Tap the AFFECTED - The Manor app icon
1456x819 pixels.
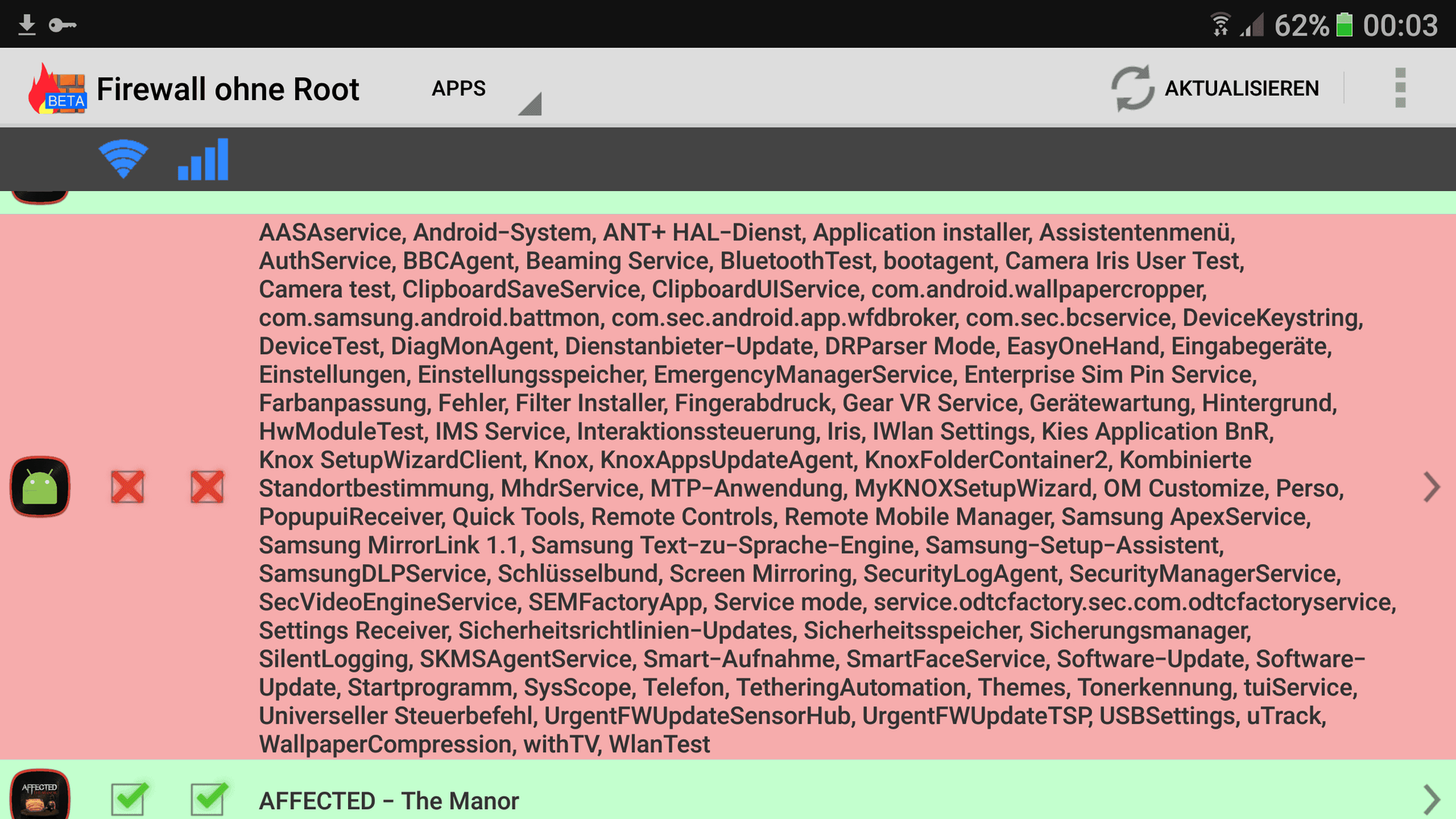click(x=40, y=795)
